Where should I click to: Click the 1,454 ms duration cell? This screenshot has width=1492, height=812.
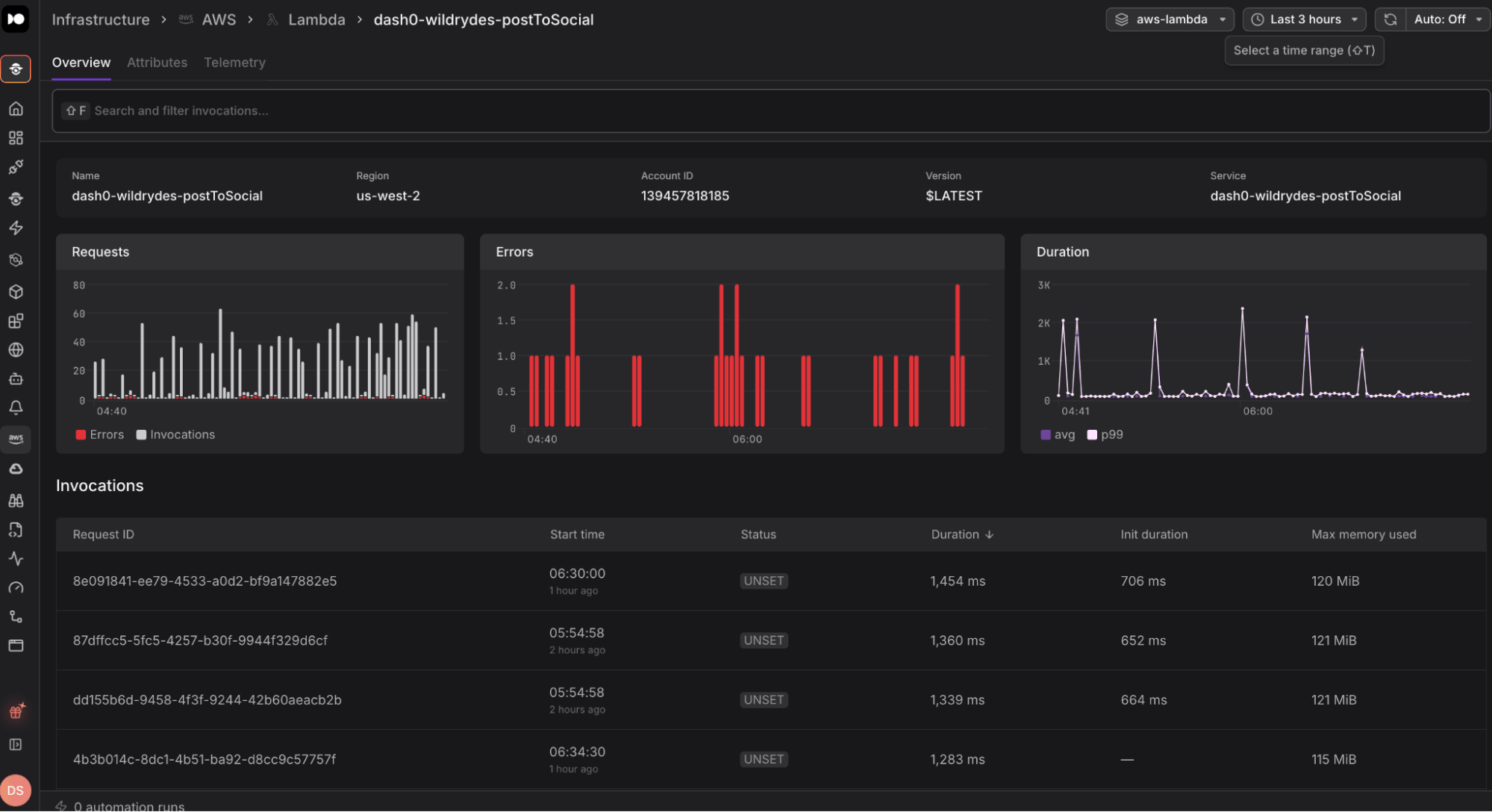(958, 581)
